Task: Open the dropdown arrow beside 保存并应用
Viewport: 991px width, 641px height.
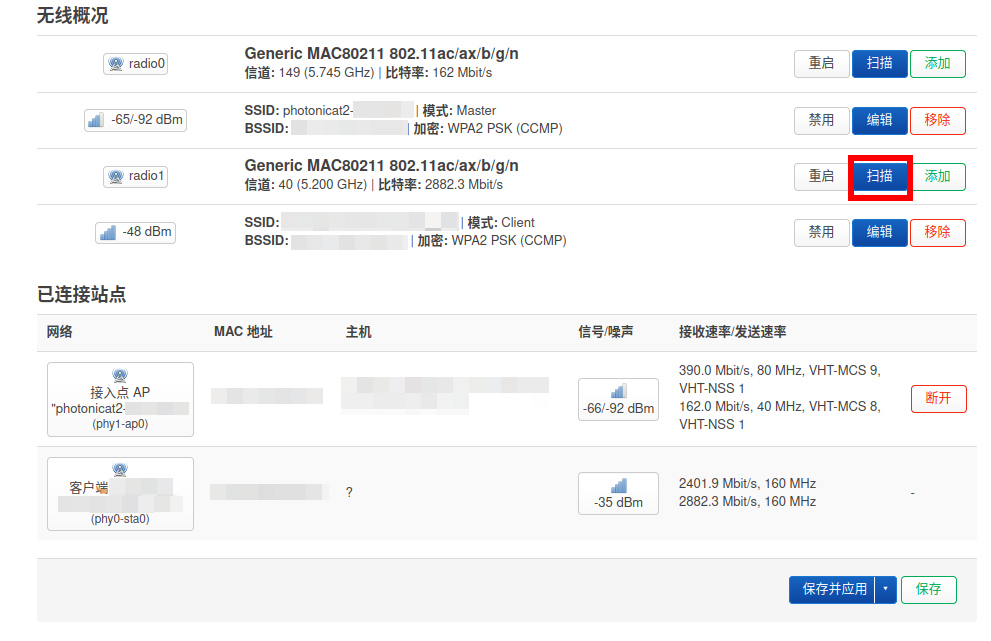Action: 885,590
